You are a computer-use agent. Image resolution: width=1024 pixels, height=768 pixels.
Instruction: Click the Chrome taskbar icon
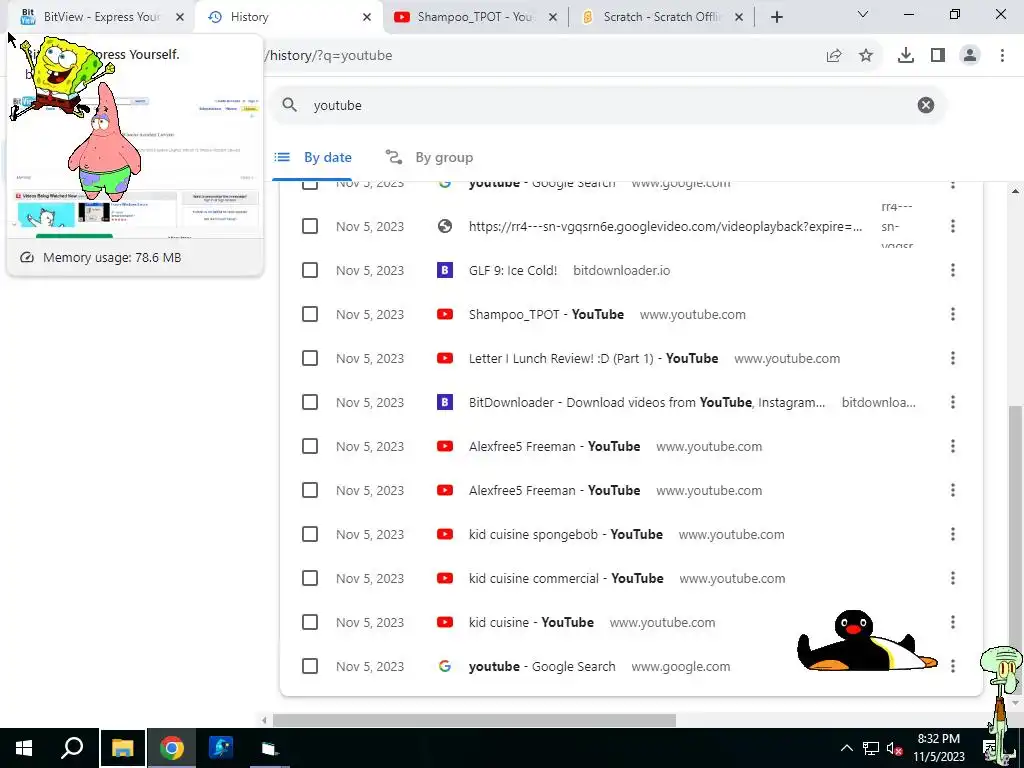coord(172,748)
